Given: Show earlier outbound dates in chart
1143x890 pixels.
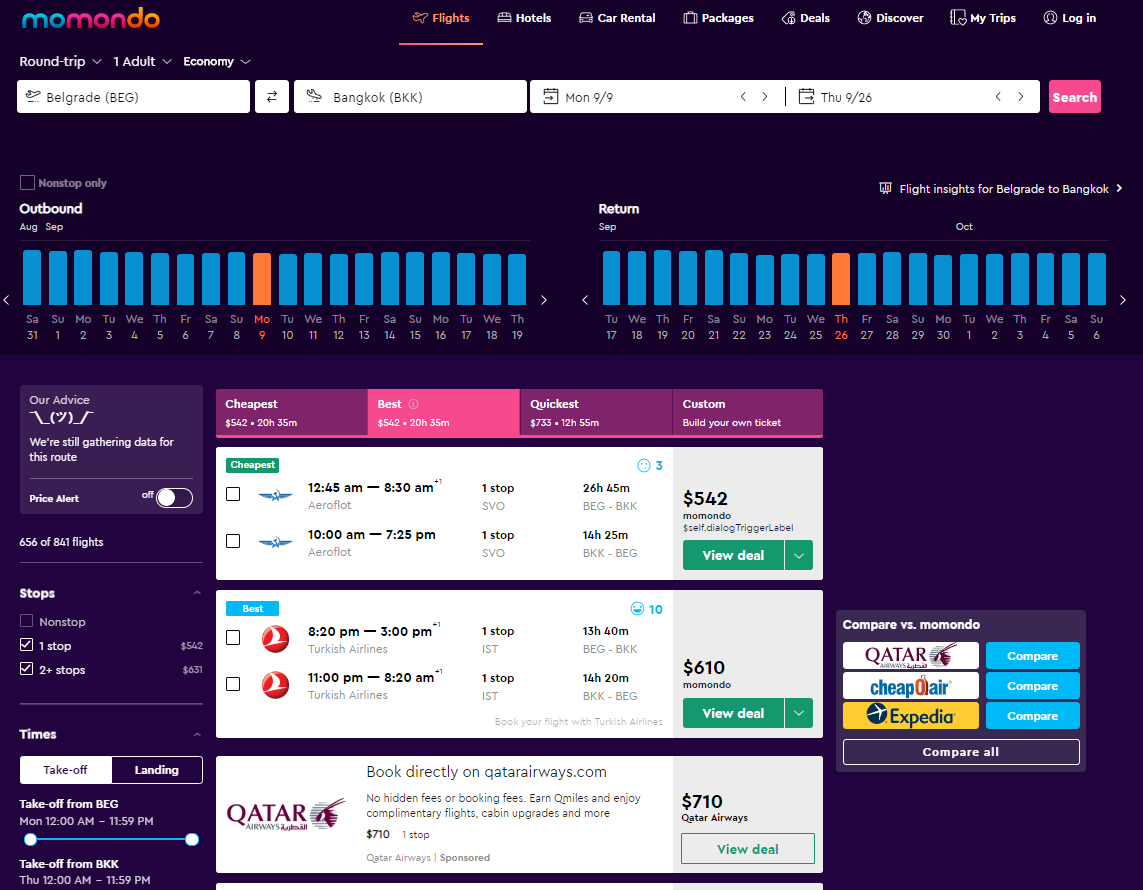Looking at the screenshot, I should click(x=7, y=300).
